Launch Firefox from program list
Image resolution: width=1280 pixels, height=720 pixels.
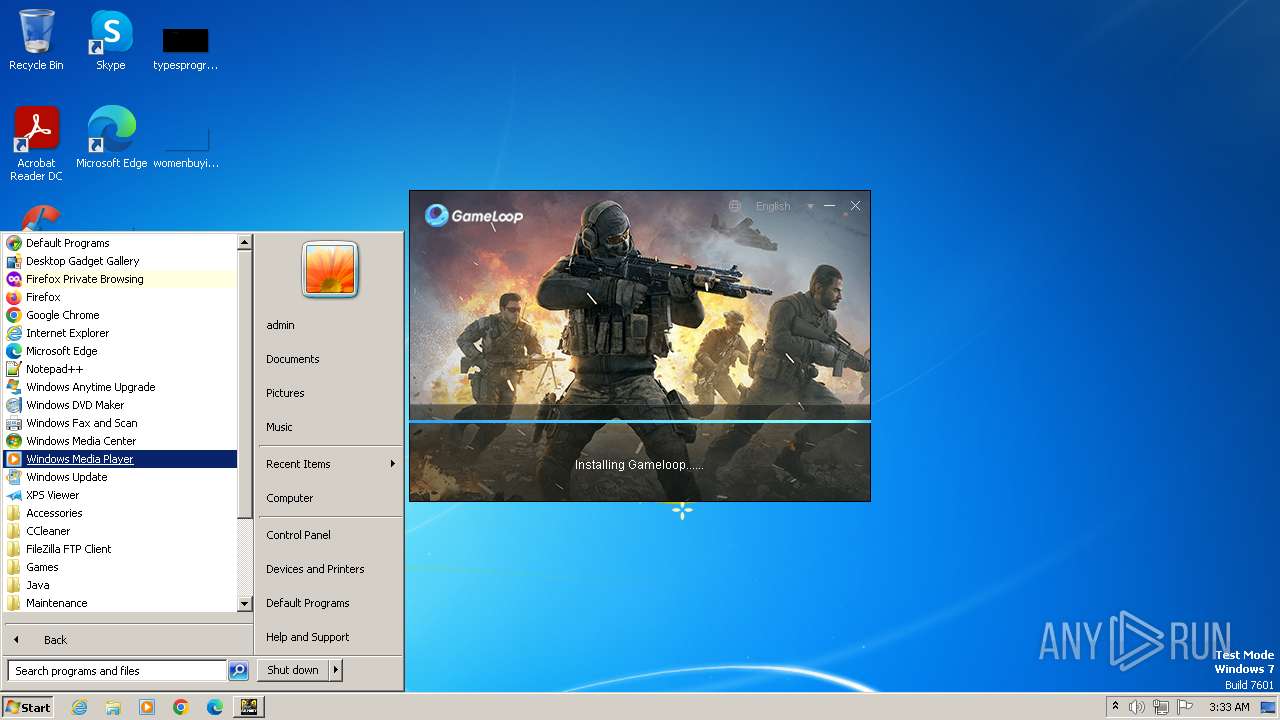(120, 297)
